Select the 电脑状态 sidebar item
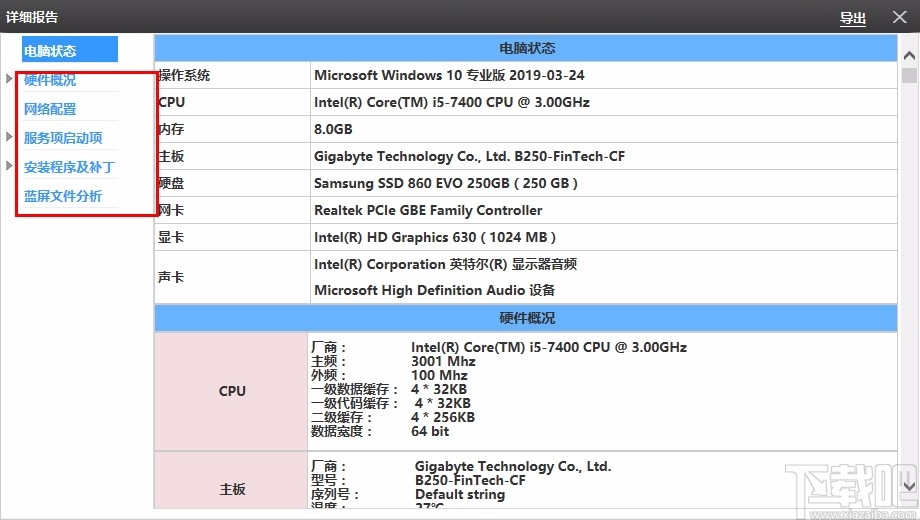The height and width of the screenshot is (520, 920). pyautogui.click(x=70, y=50)
